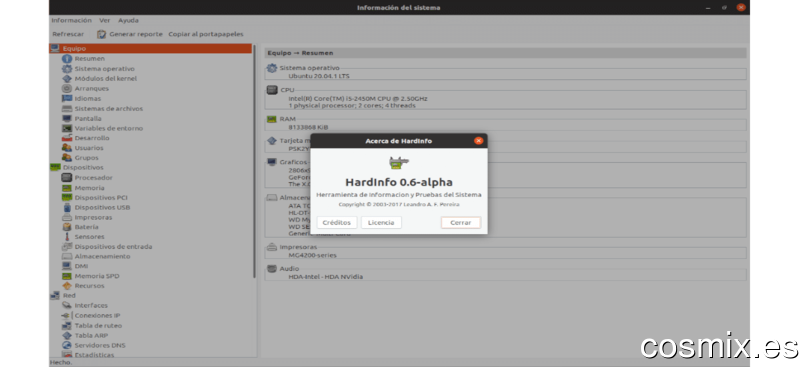Select the Dispositivos USB icon

click(x=67, y=207)
